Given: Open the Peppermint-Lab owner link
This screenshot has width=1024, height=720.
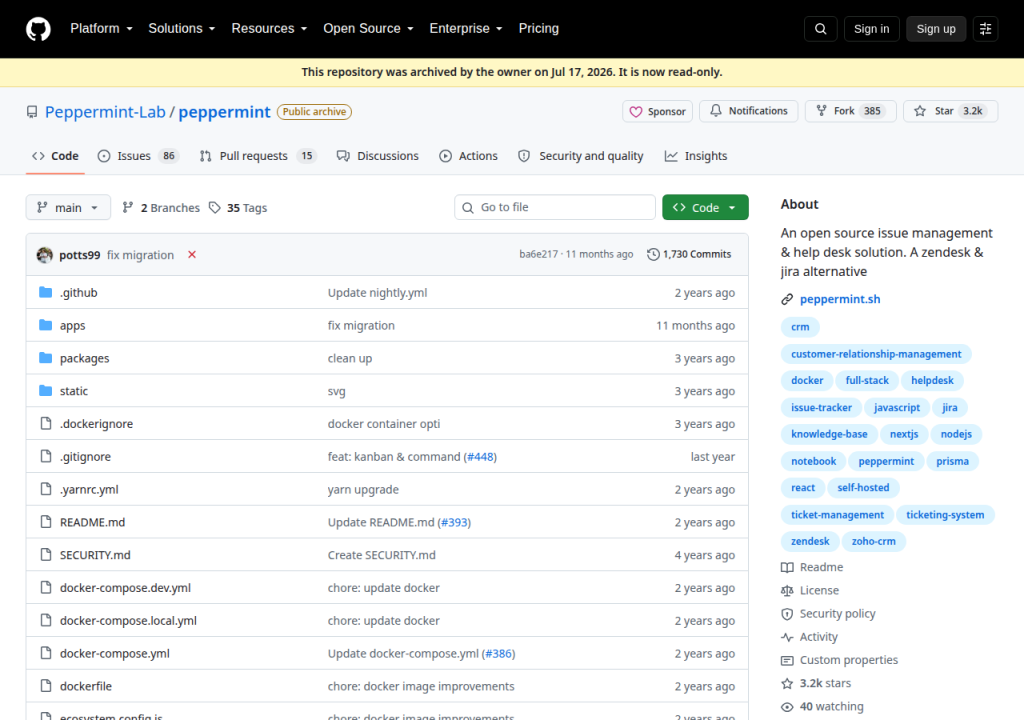Looking at the screenshot, I should click(x=105, y=112).
